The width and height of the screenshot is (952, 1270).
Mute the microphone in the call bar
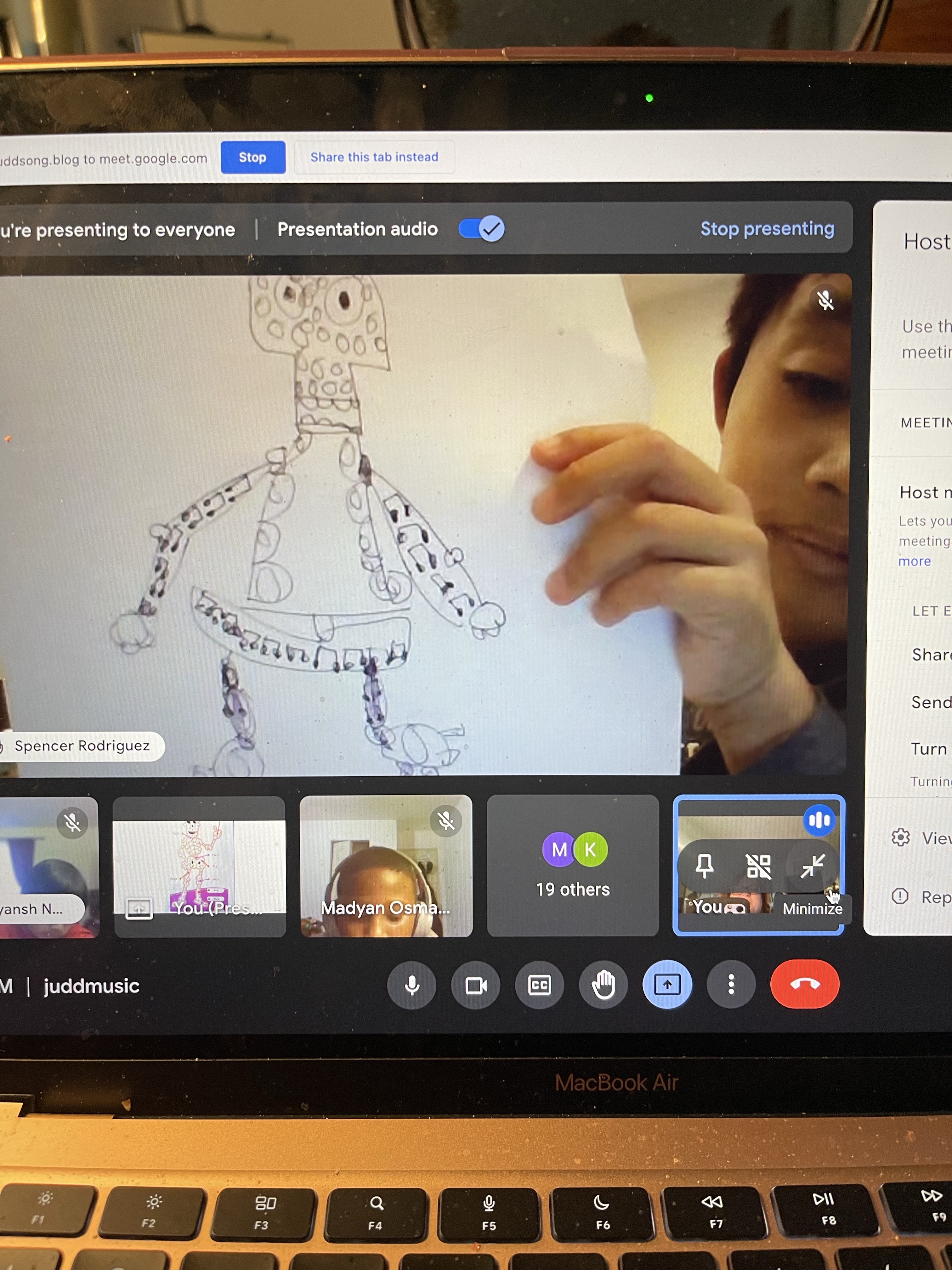(411, 985)
